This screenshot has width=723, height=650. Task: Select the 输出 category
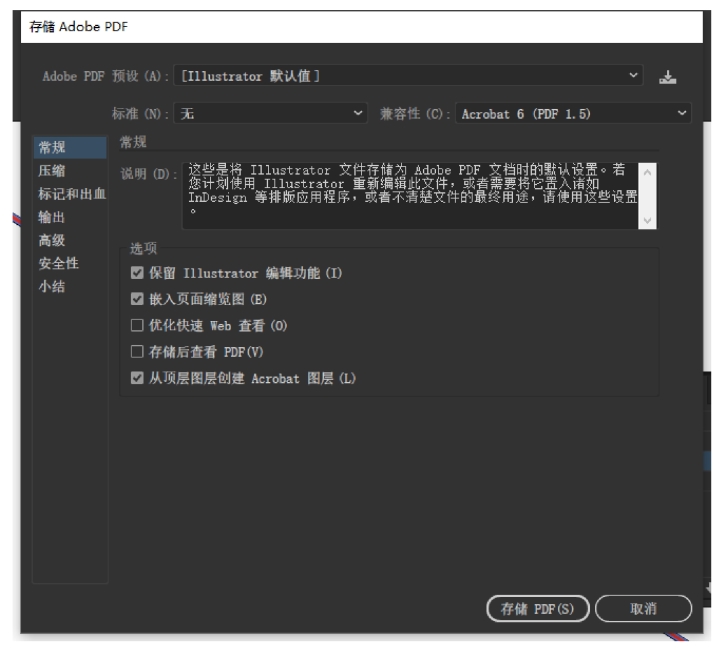coord(70,217)
